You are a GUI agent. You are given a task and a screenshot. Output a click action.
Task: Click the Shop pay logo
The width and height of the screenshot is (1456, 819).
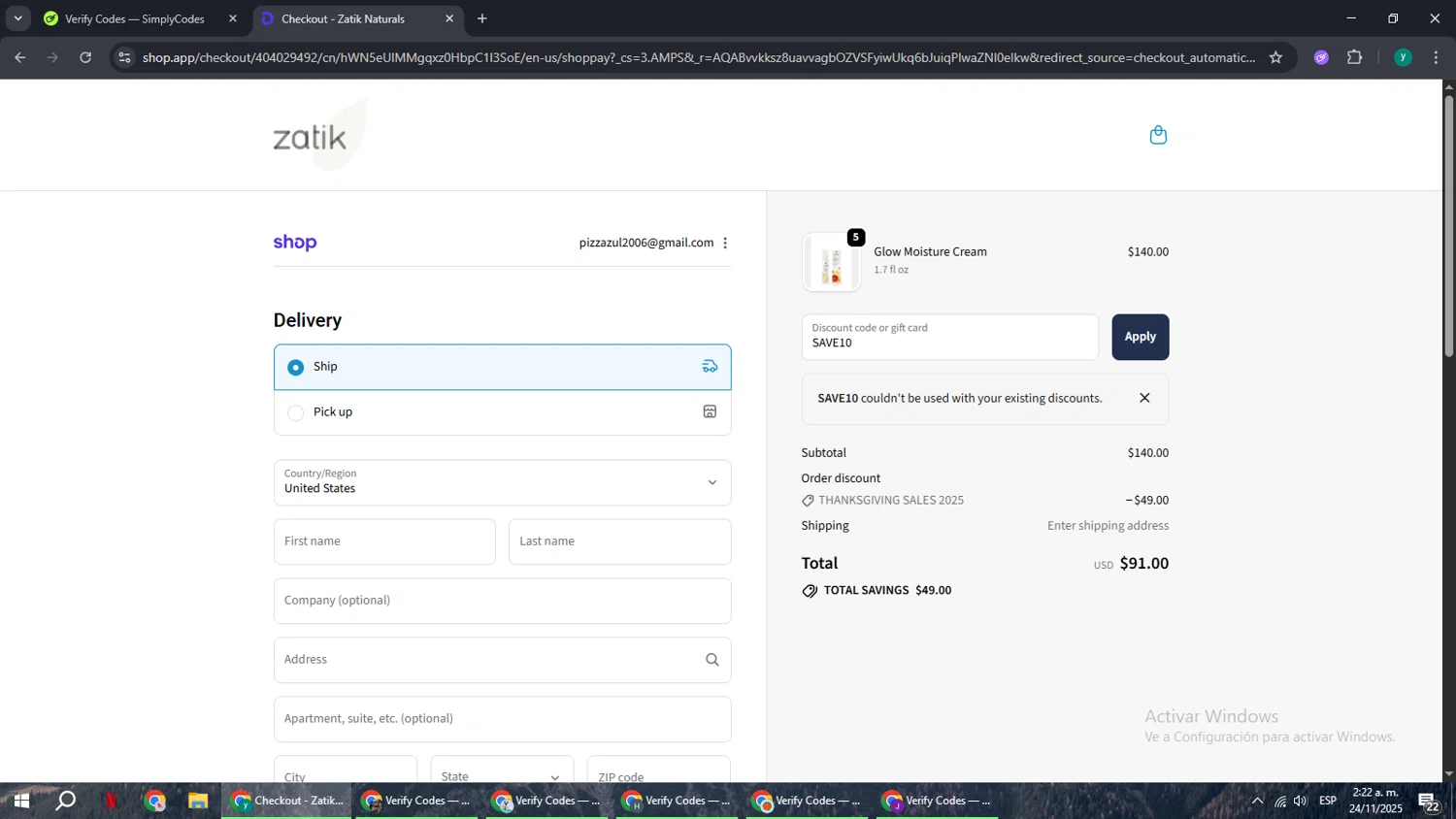[x=295, y=243]
